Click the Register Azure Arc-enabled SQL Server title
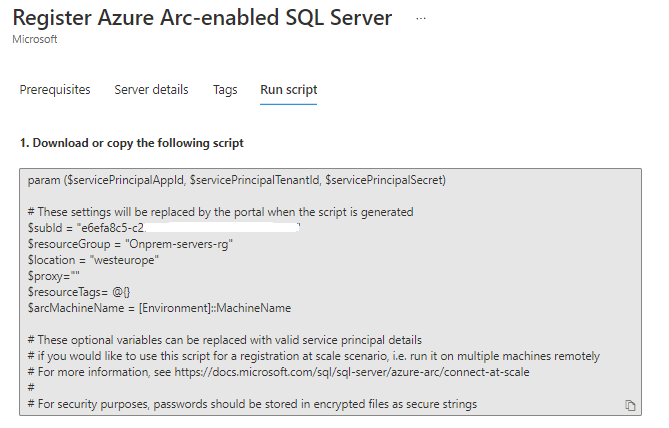Screen dimensions: 669x428 pyautogui.click(x=202, y=18)
